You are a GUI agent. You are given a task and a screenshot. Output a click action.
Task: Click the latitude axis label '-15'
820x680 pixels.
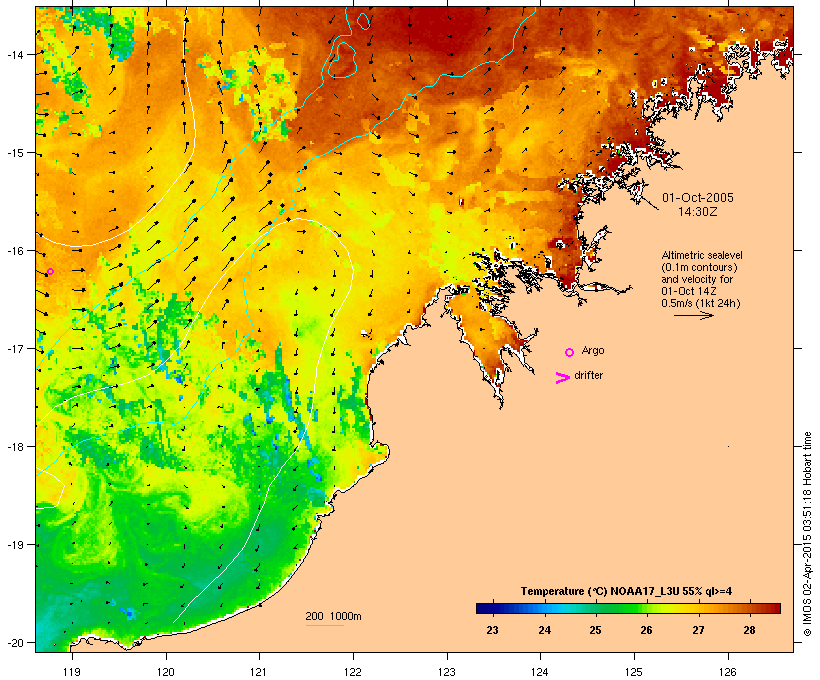pyautogui.click(x=15, y=153)
